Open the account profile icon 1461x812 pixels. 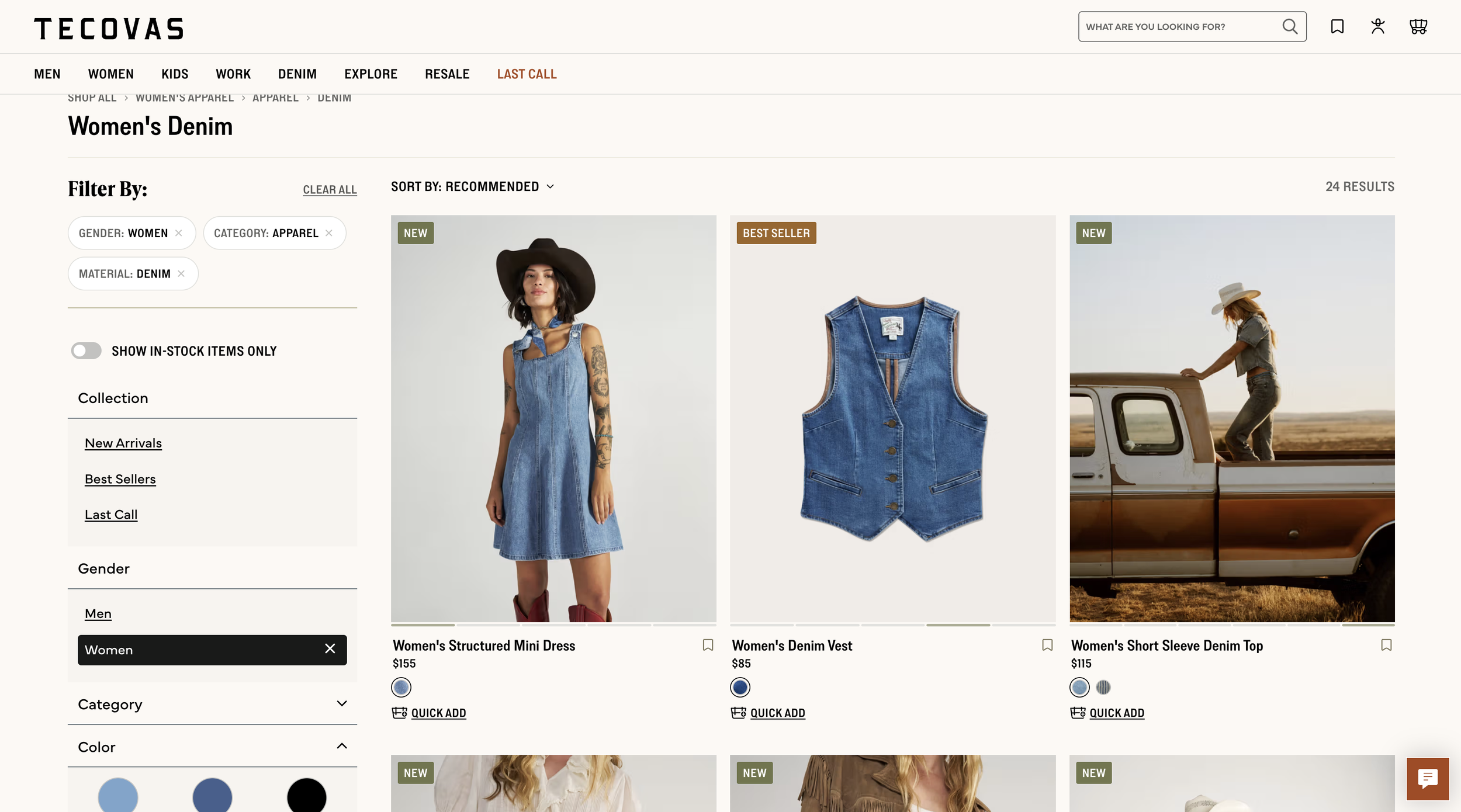pos(1378,26)
